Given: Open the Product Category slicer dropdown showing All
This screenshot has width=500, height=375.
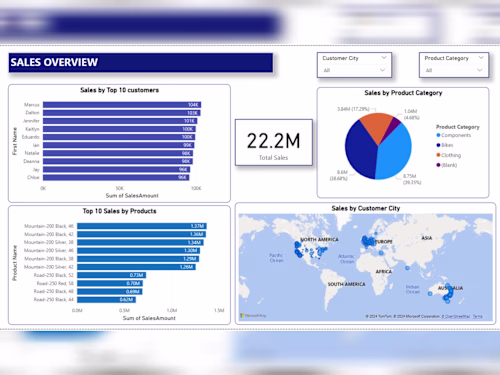Looking at the screenshot, I should pos(454,70).
